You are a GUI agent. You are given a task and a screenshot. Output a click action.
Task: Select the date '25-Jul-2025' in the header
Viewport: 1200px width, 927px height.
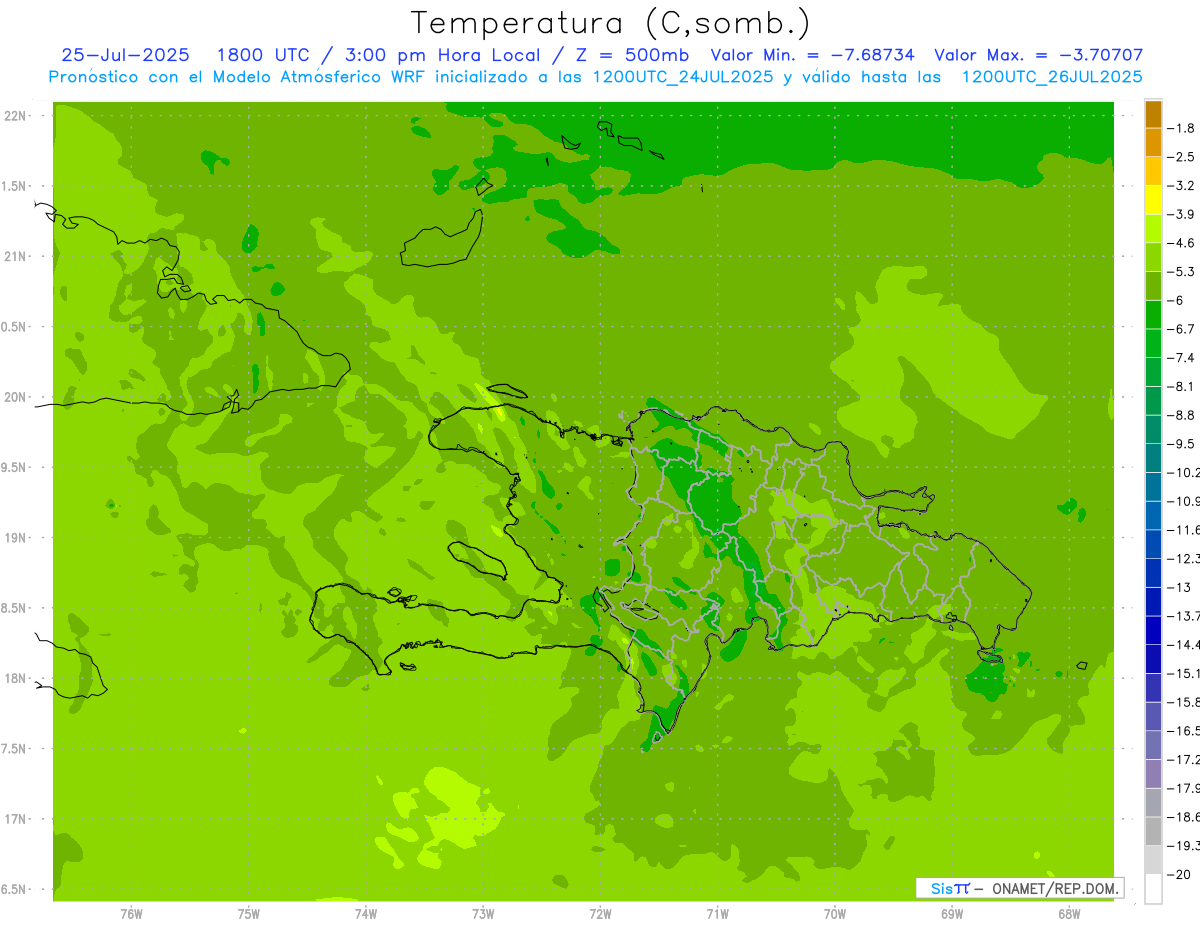126,55
